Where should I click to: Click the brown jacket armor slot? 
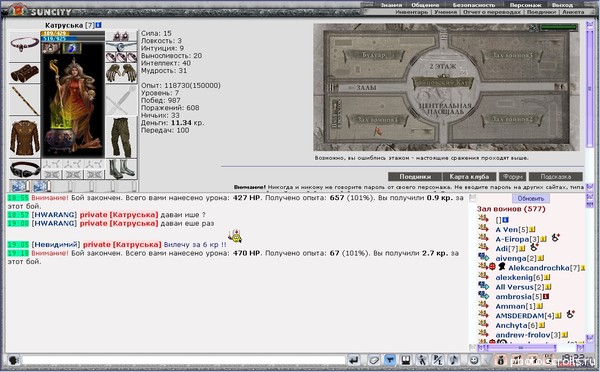[x=24, y=138]
